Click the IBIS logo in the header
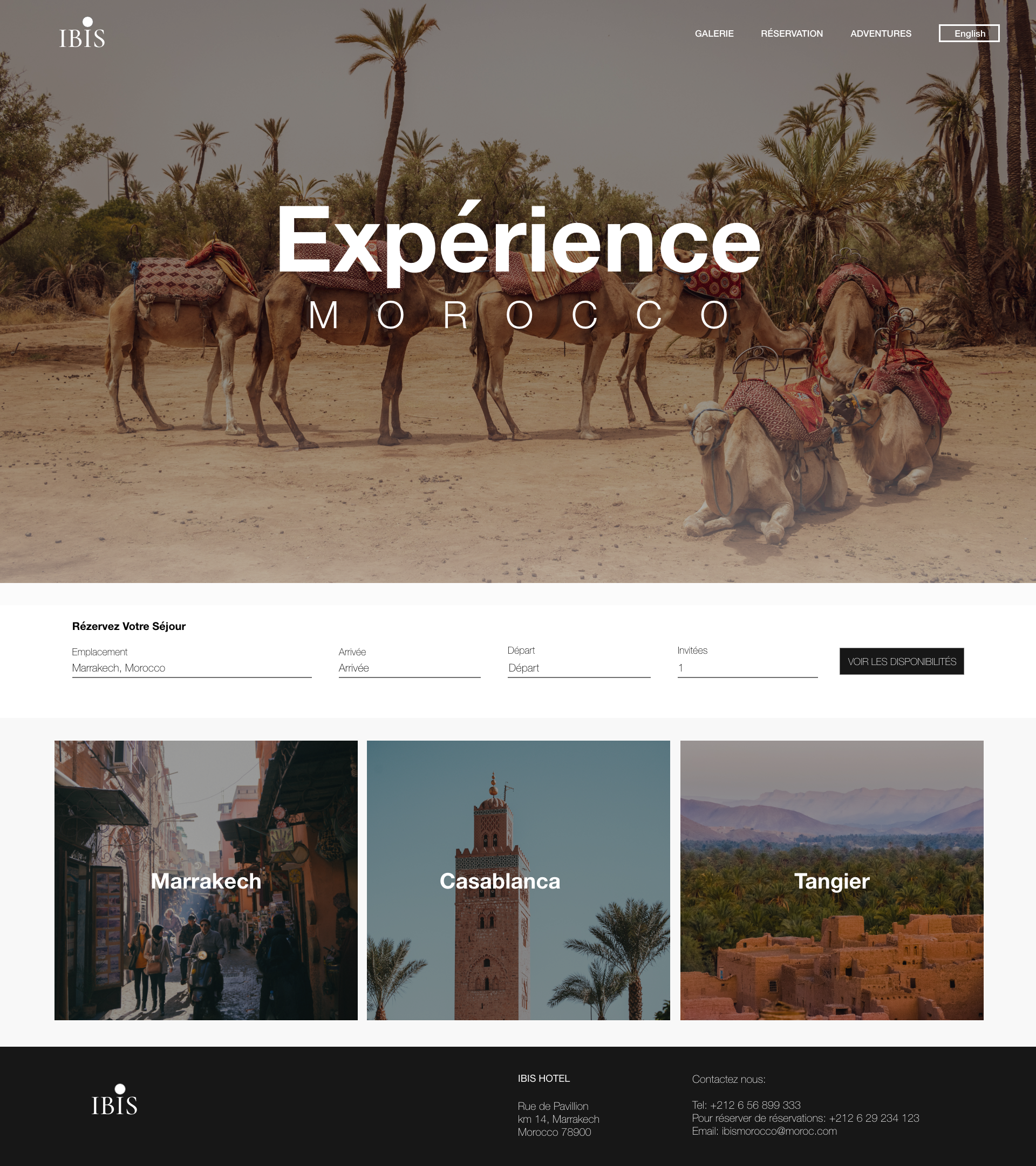 click(82, 32)
